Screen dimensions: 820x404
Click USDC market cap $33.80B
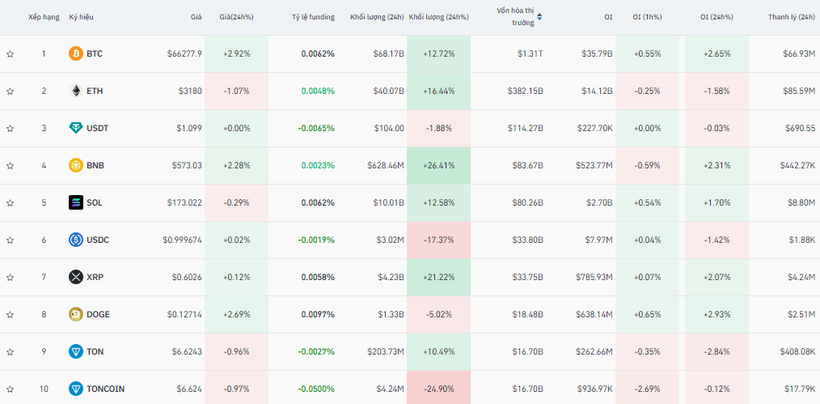click(x=528, y=240)
